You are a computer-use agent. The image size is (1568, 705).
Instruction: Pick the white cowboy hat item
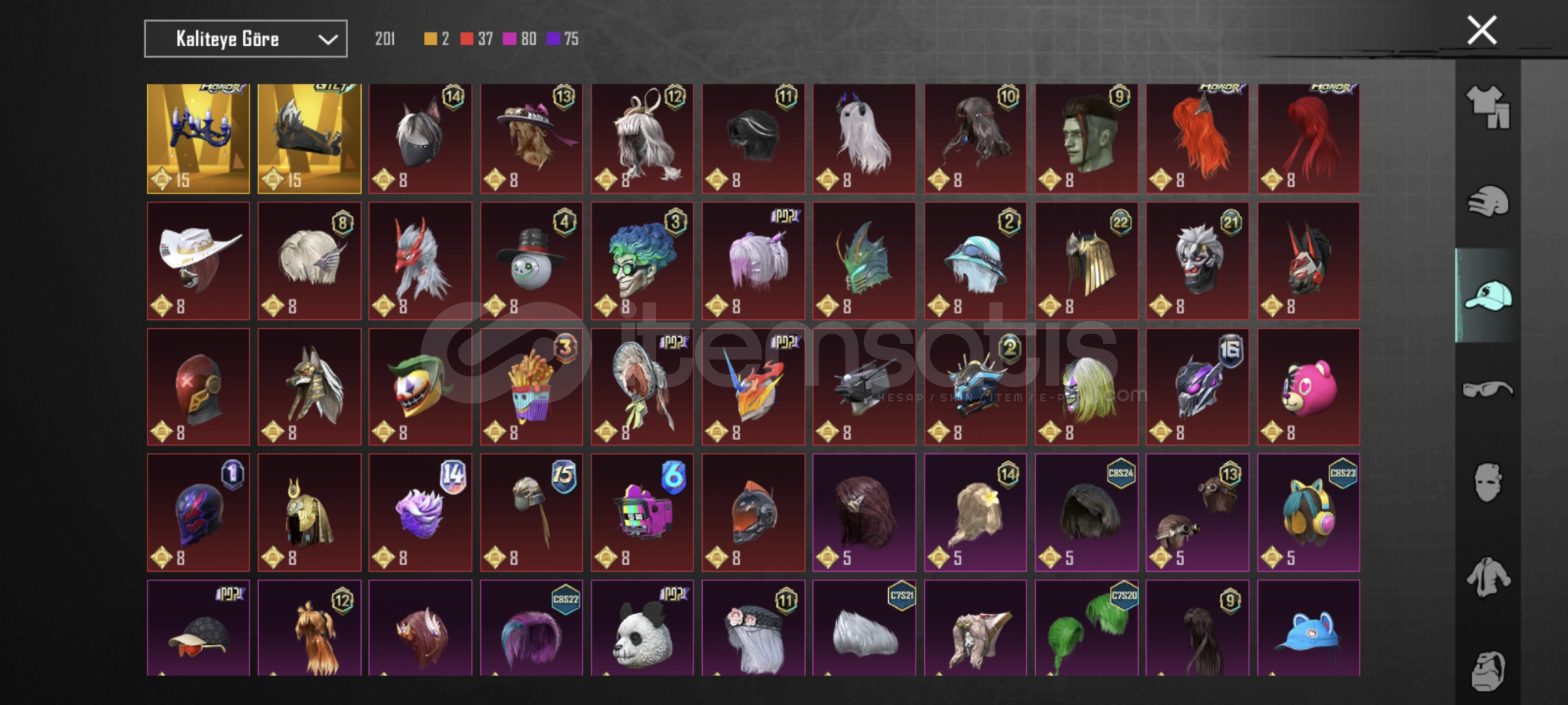pyautogui.click(x=199, y=260)
